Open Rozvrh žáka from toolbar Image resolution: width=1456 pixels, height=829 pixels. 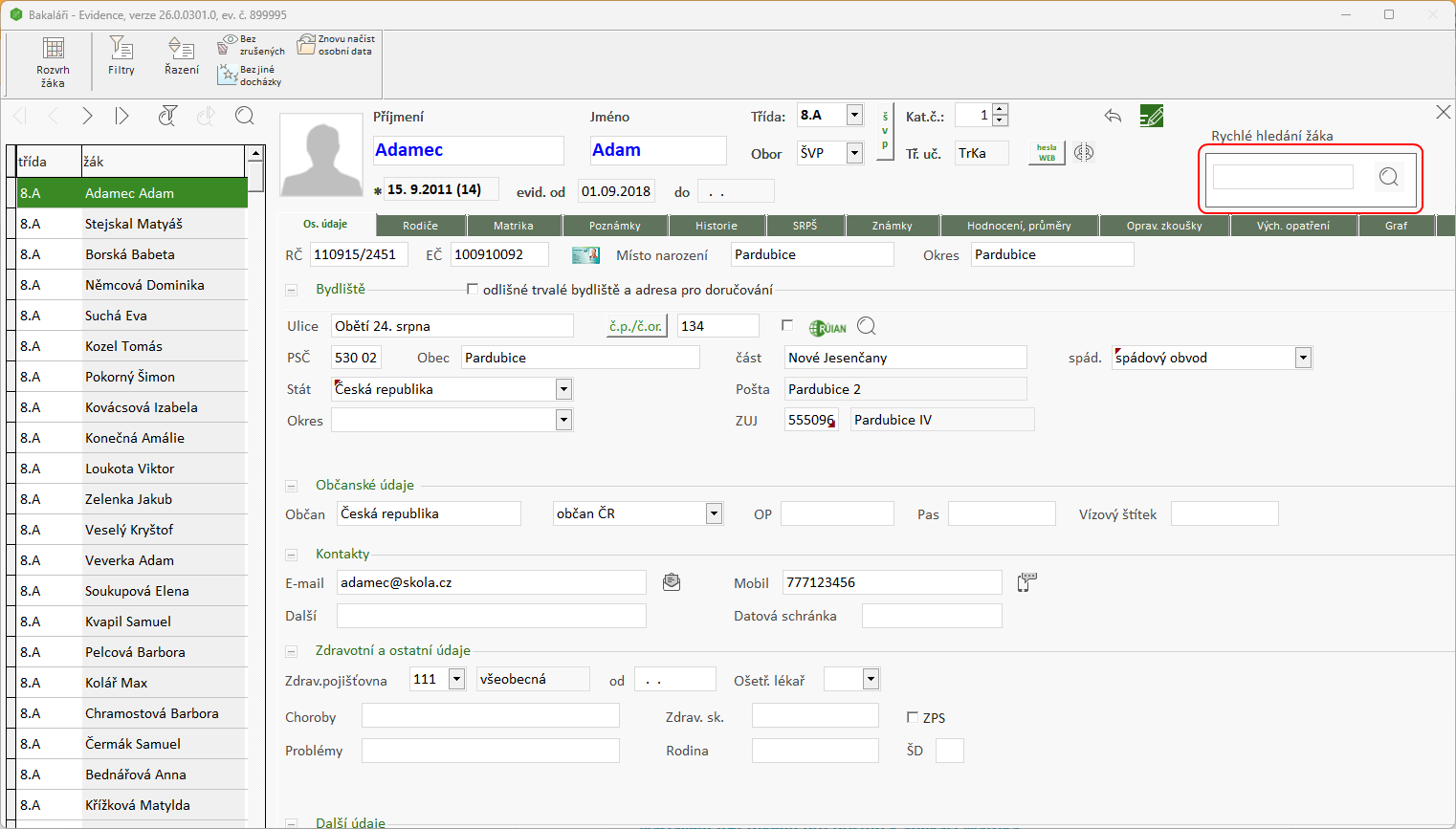(54, 60)
